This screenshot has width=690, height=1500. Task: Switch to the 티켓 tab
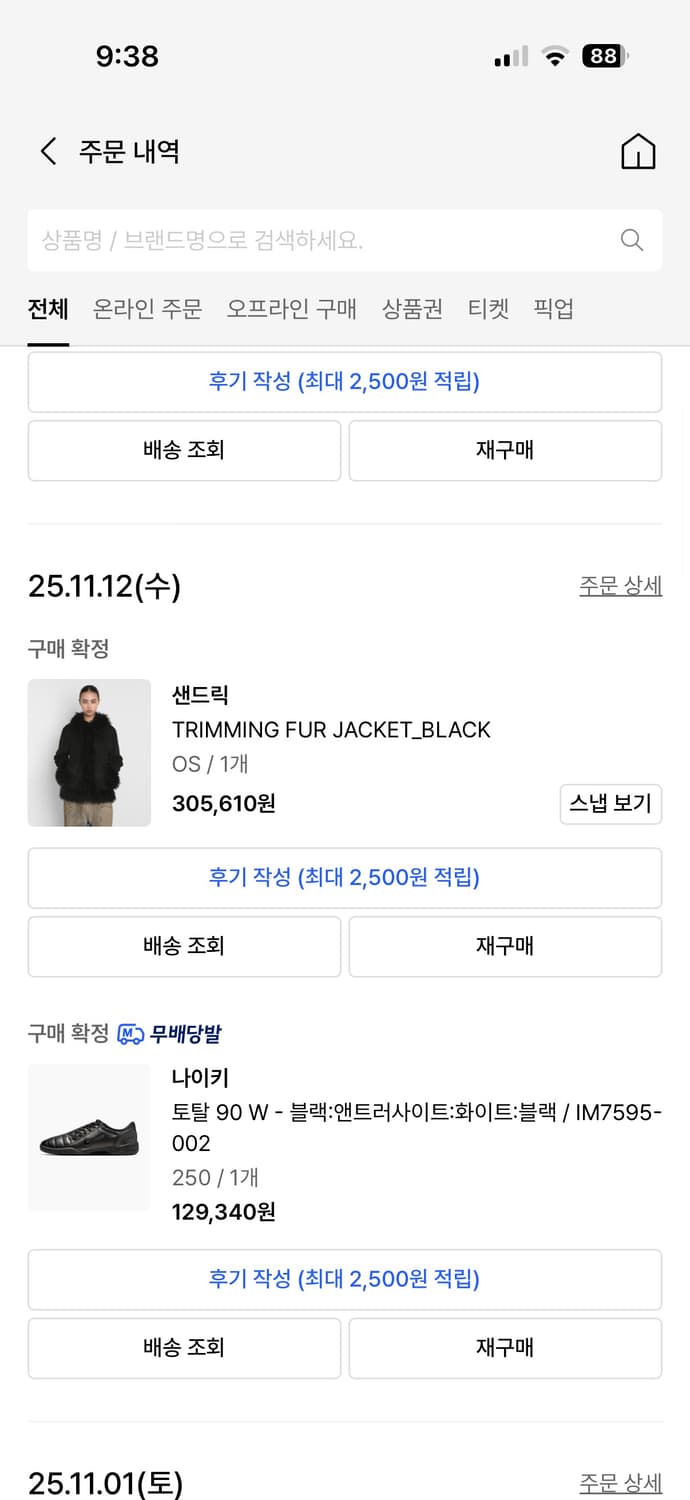488,309
